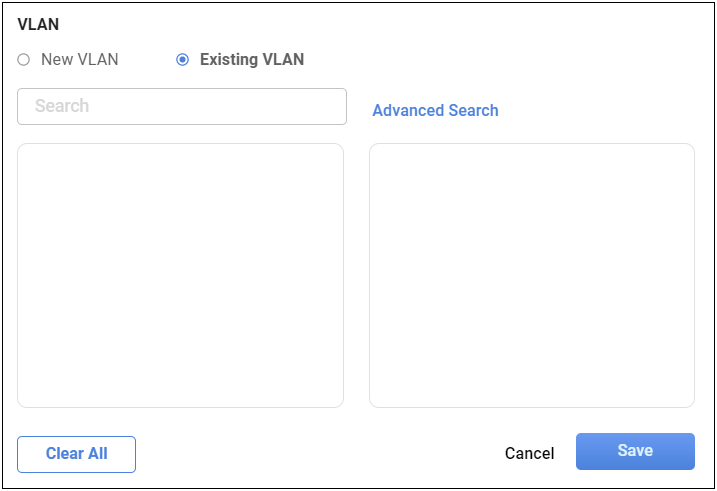
Task: Dismiss the dialog using Cancel
Action: (529, 453)
